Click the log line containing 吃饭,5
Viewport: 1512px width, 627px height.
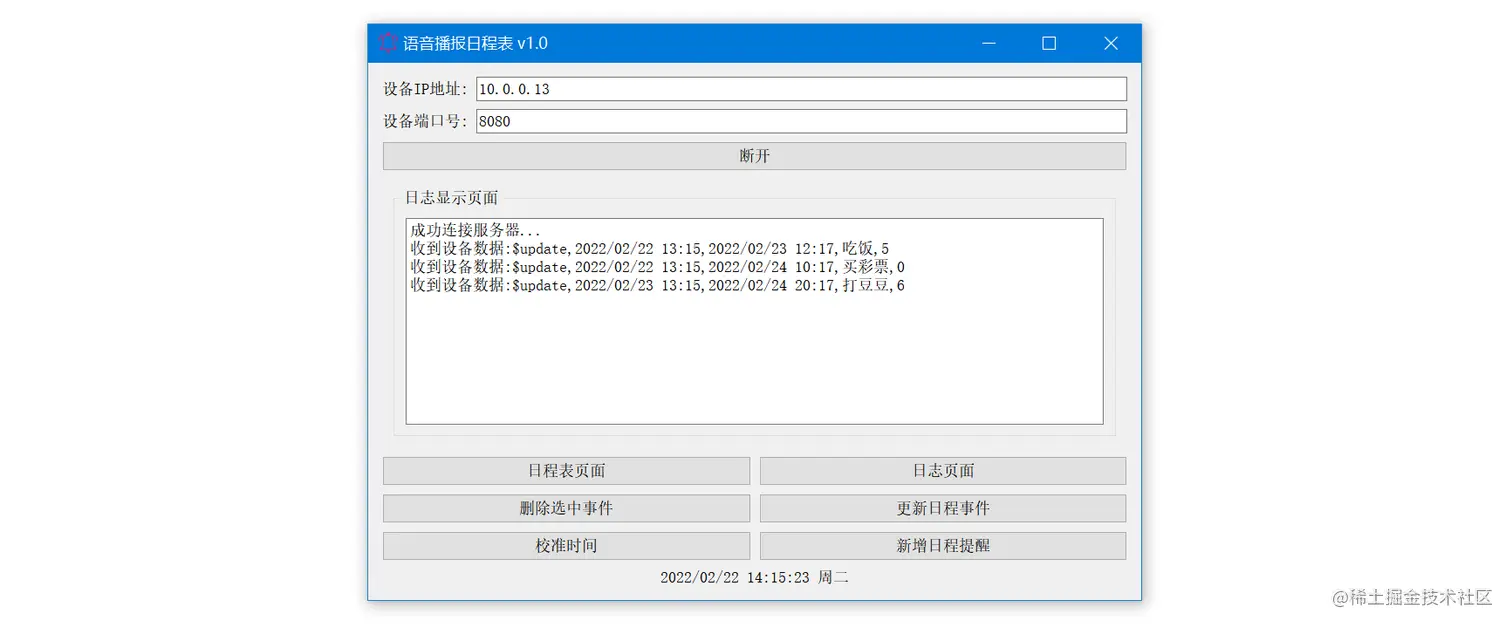coord(650,249)
